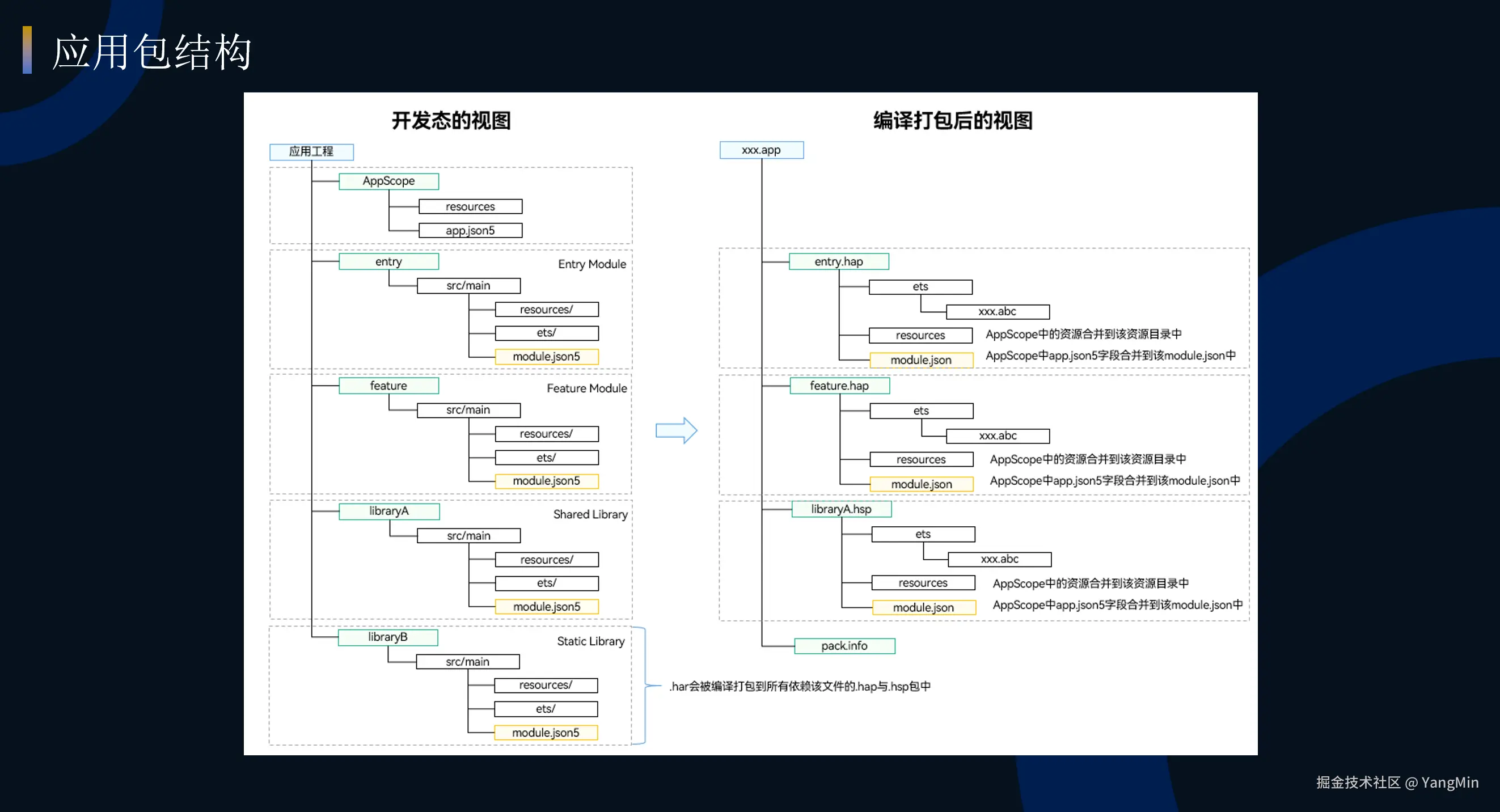The image size is (1500, 812).
Task: Click the AppScope folder box
Action: tap(388, 181)
